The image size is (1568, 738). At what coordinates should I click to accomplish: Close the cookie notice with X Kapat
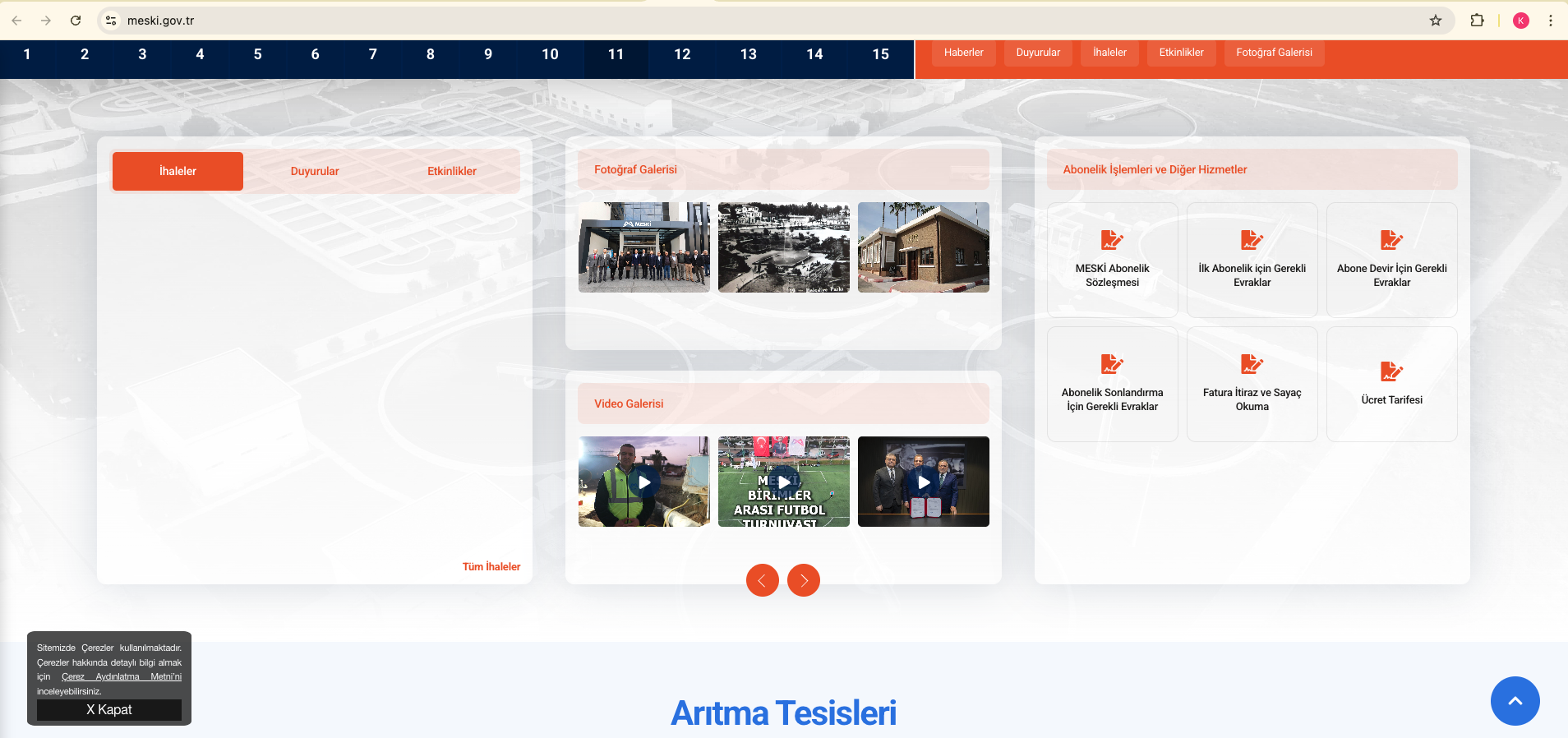[109, 709]
